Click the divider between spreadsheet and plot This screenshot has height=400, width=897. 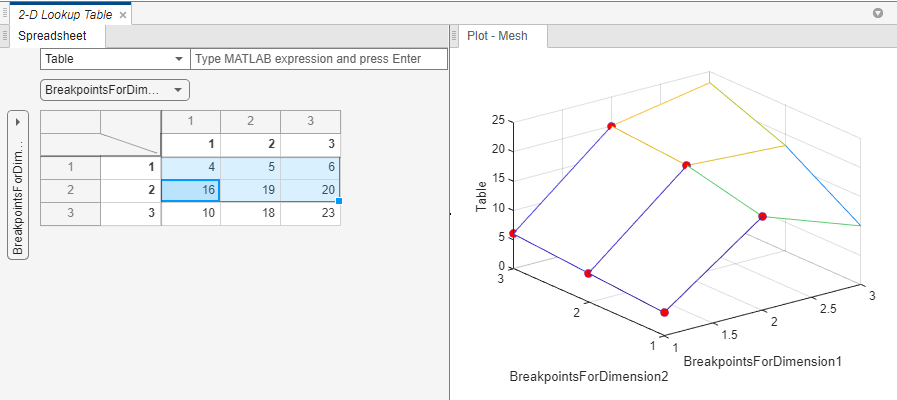(x=450, y=212)
